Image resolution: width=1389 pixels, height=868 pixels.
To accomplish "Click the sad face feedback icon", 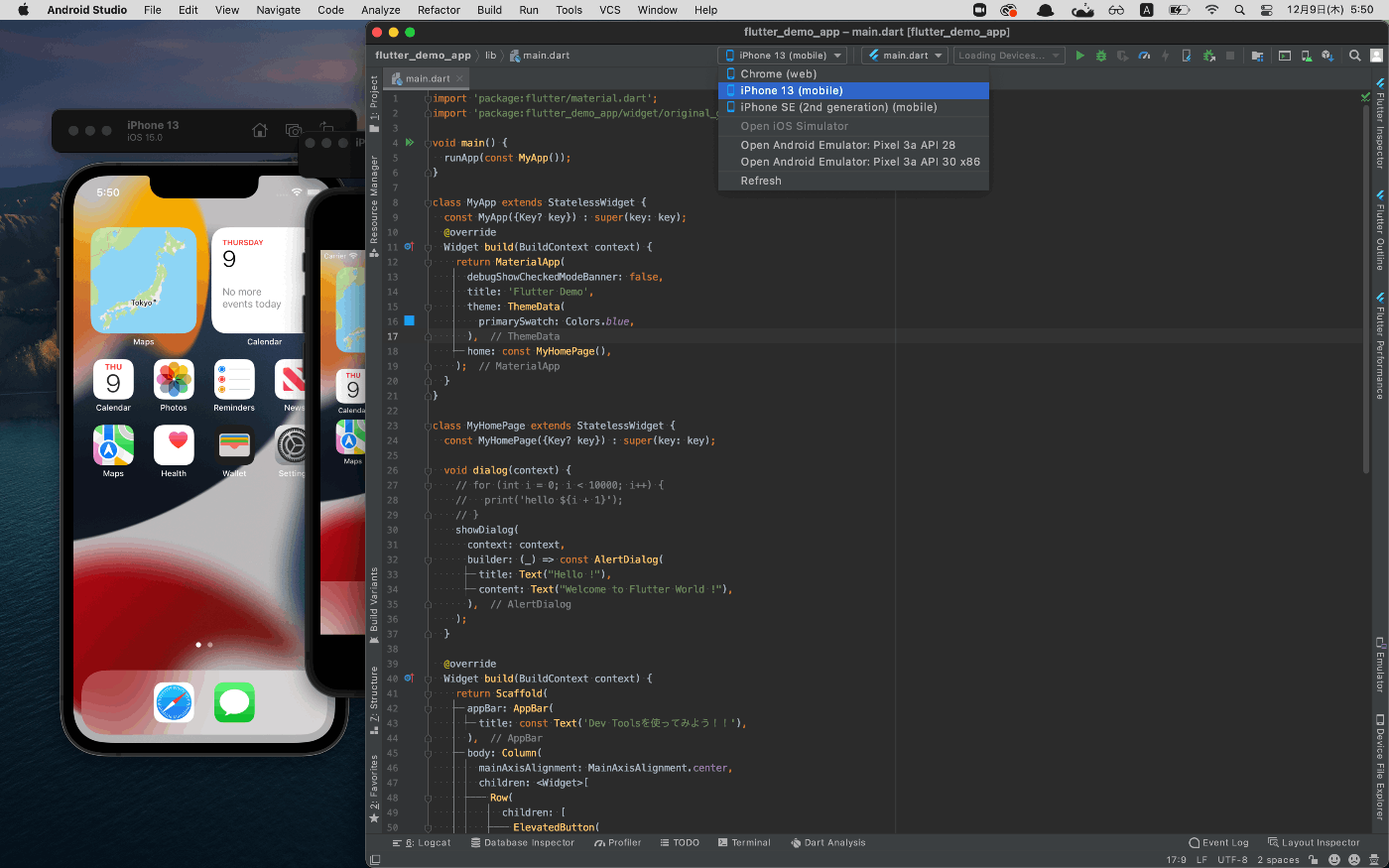I will [x=1352, y=860].
